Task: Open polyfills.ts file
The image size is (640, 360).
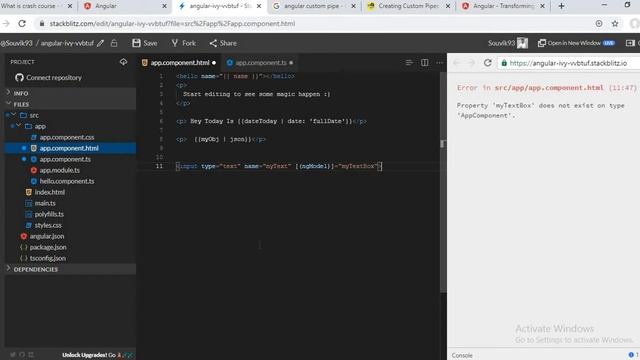Action: coord(49,214)
